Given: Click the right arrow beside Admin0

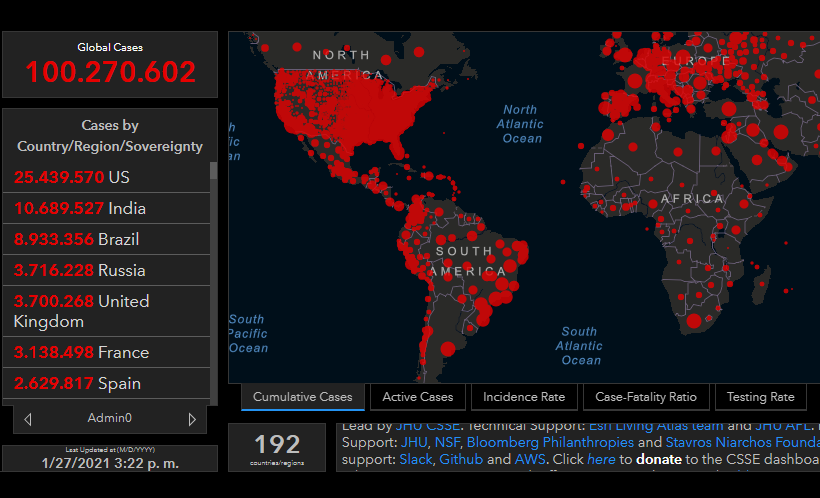Looking at the screenshot, I should [192, 419].
